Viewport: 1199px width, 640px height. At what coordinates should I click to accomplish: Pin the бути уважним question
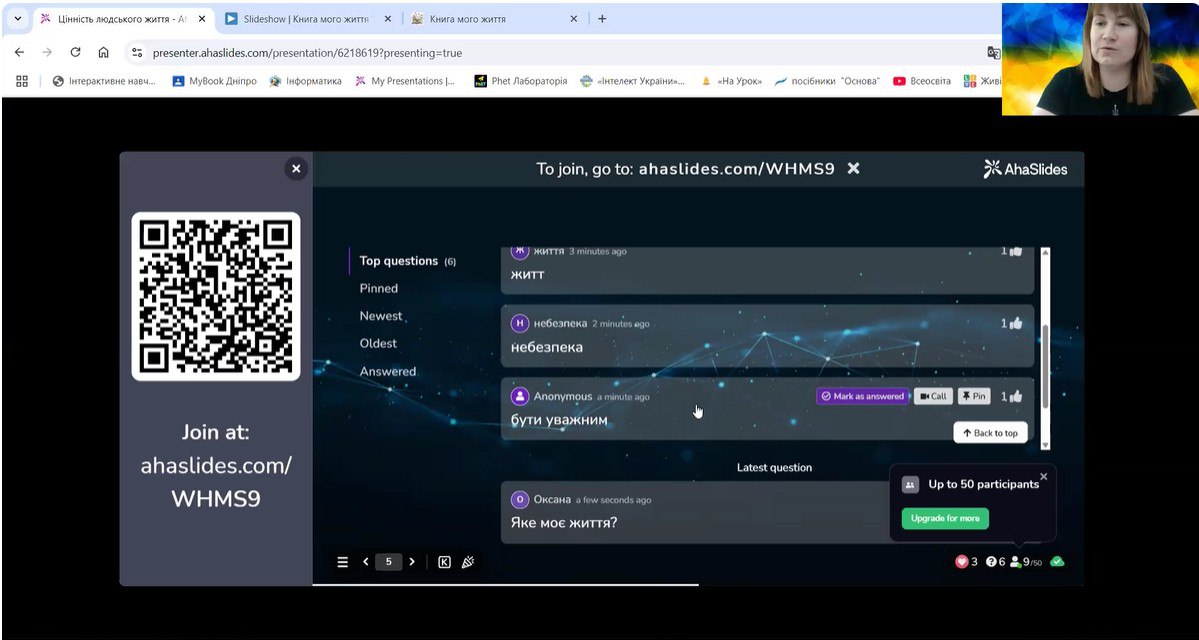[x=974, y=396]
